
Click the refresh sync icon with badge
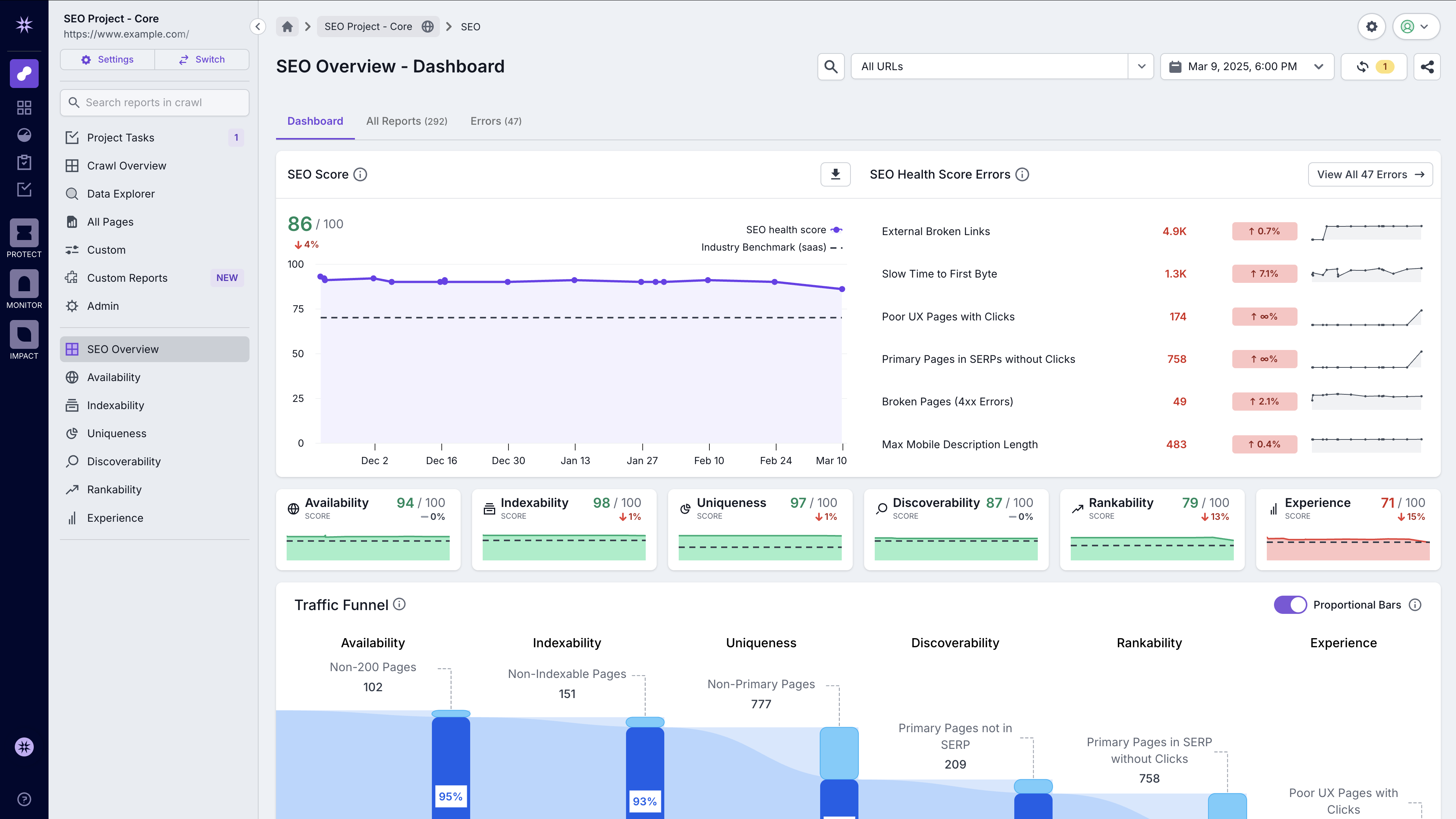coord(1373,67)
